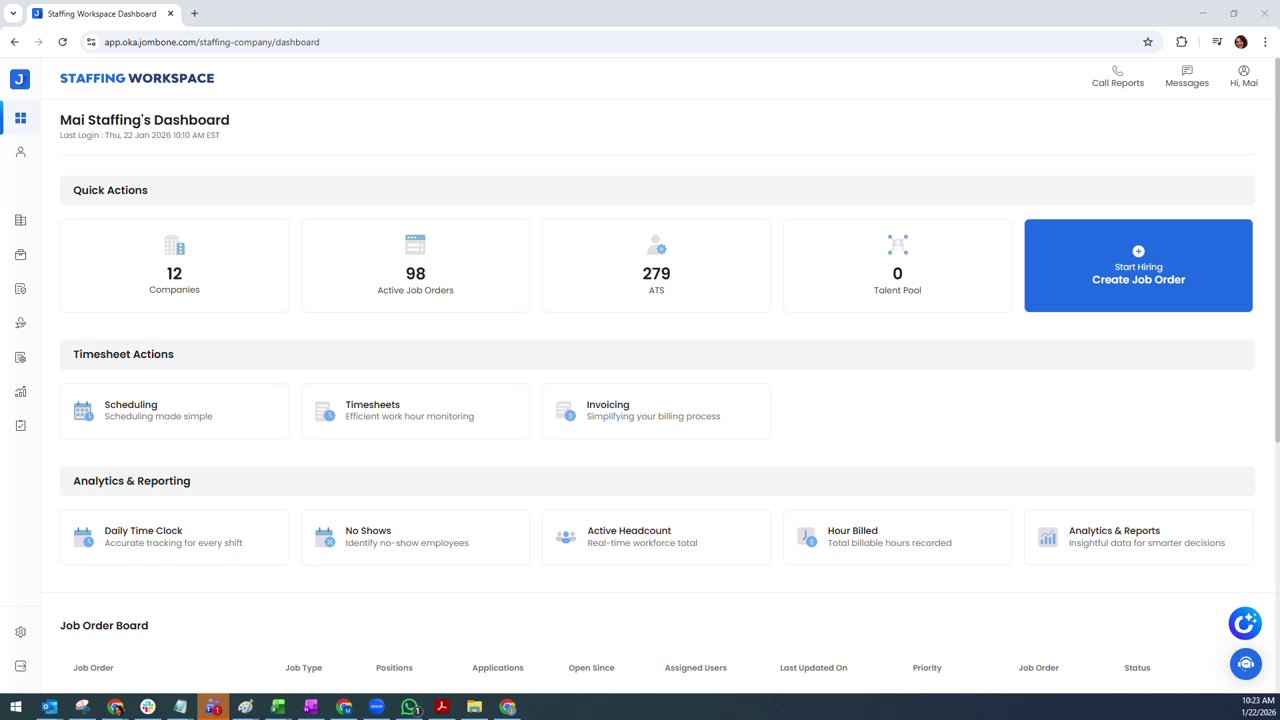Screen dimensions: 1280x720
Task: Click the logout icon at sidebar bottom
Action: [x=20, y=666]
